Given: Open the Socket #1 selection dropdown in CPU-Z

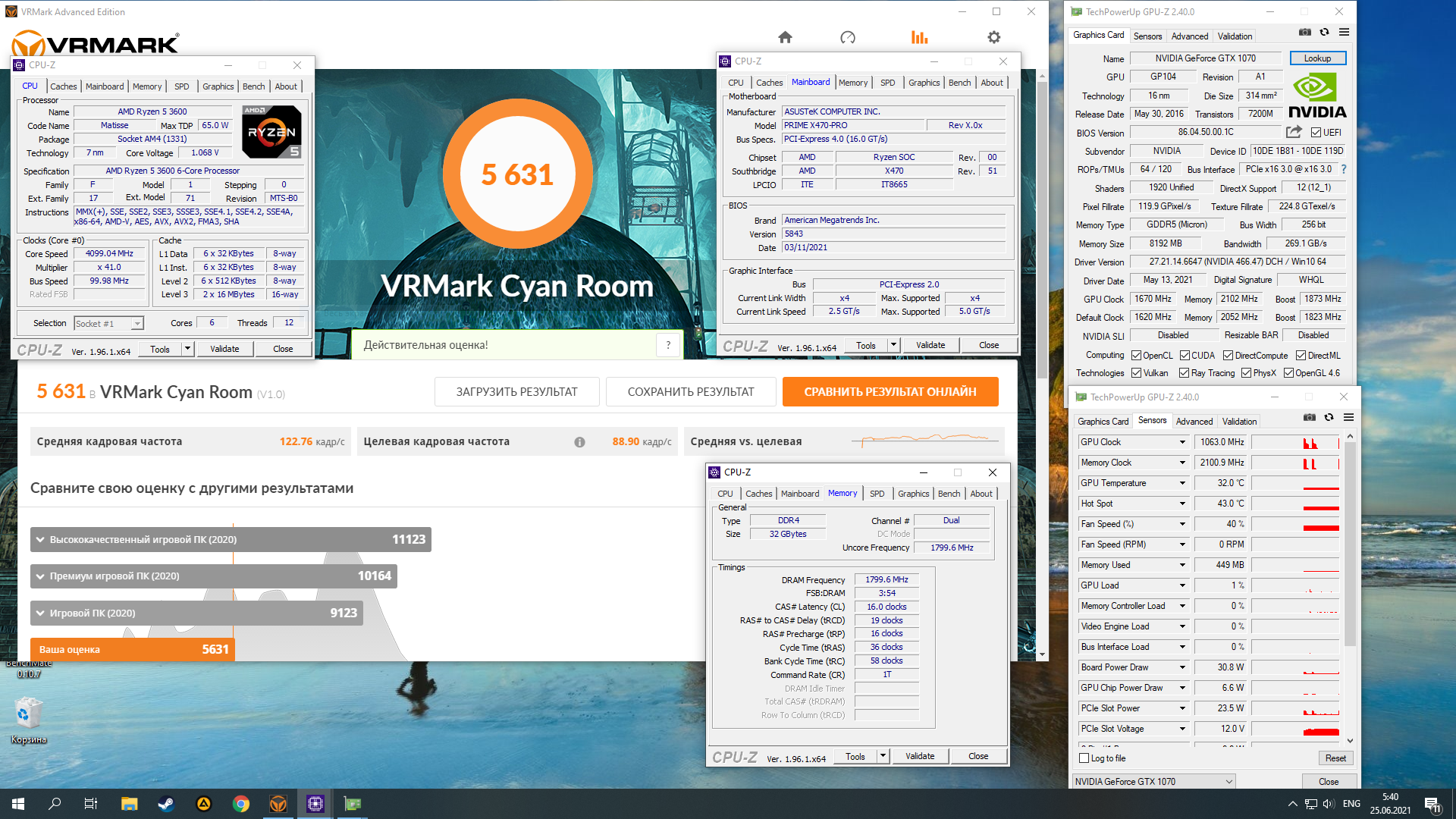Looking at the screenshot, I should (x=108, y=324).
